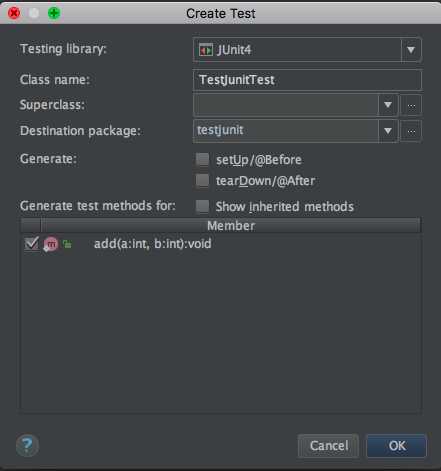Open Destination package browse ellipsis button
The width and height of the screenshot is (441, 471).
click(x=411, y=131)
